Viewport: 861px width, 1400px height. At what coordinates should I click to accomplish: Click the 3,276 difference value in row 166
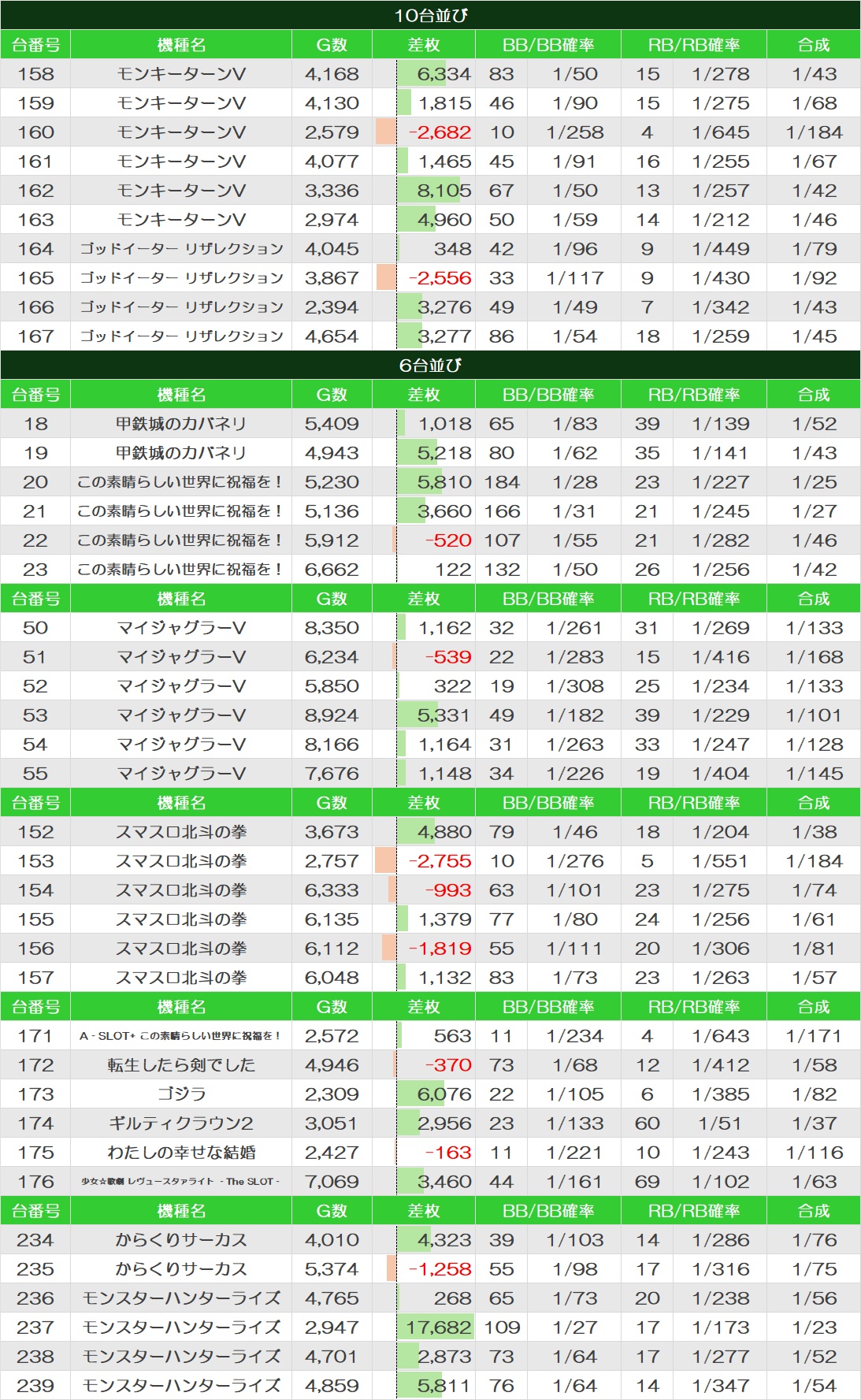(444, 307)
